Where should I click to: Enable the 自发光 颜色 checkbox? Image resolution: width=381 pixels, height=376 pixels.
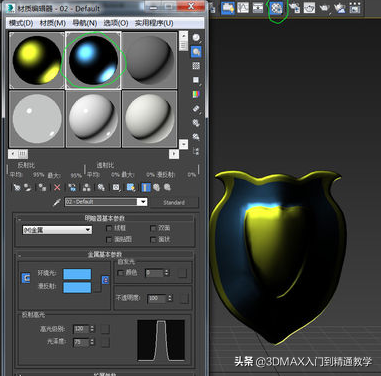coord(120,273)
